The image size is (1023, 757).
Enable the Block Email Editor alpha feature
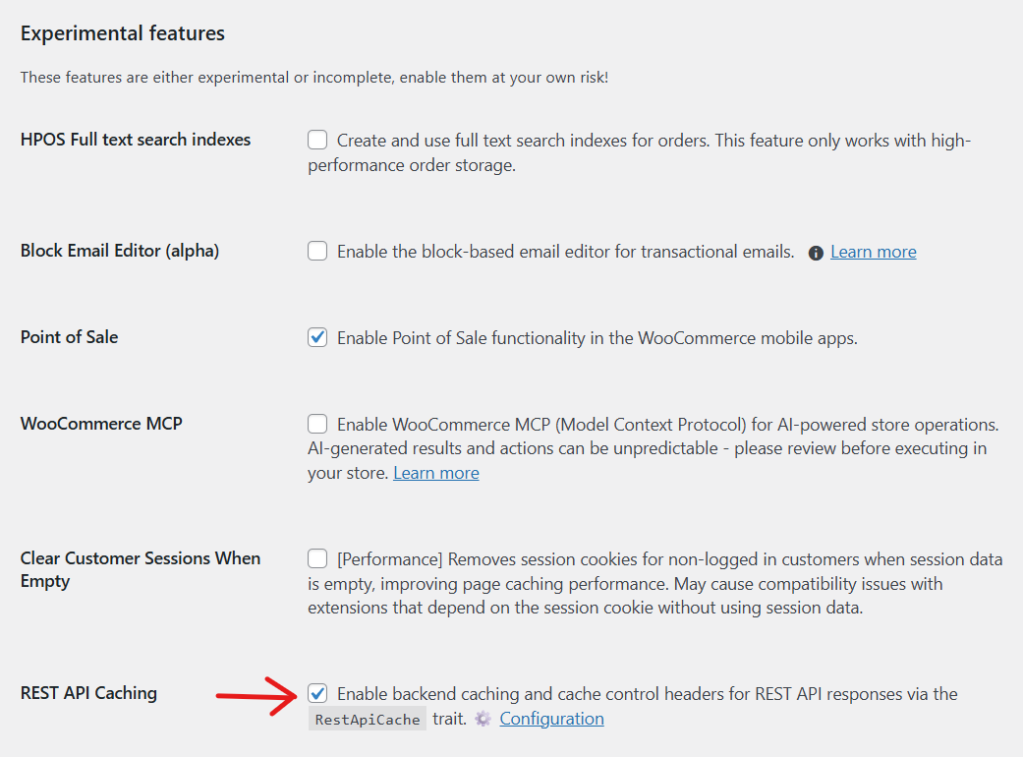click(317, 251)
